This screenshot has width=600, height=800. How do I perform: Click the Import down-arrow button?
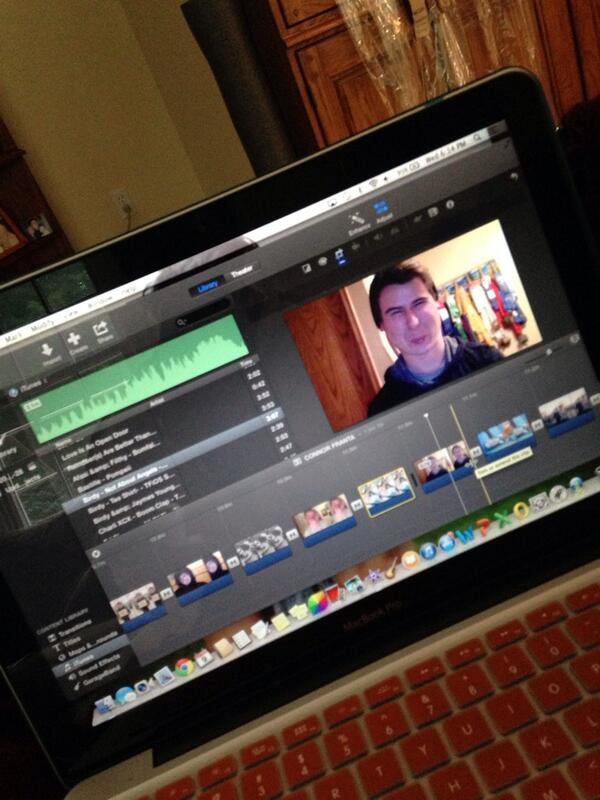(47, 352)
